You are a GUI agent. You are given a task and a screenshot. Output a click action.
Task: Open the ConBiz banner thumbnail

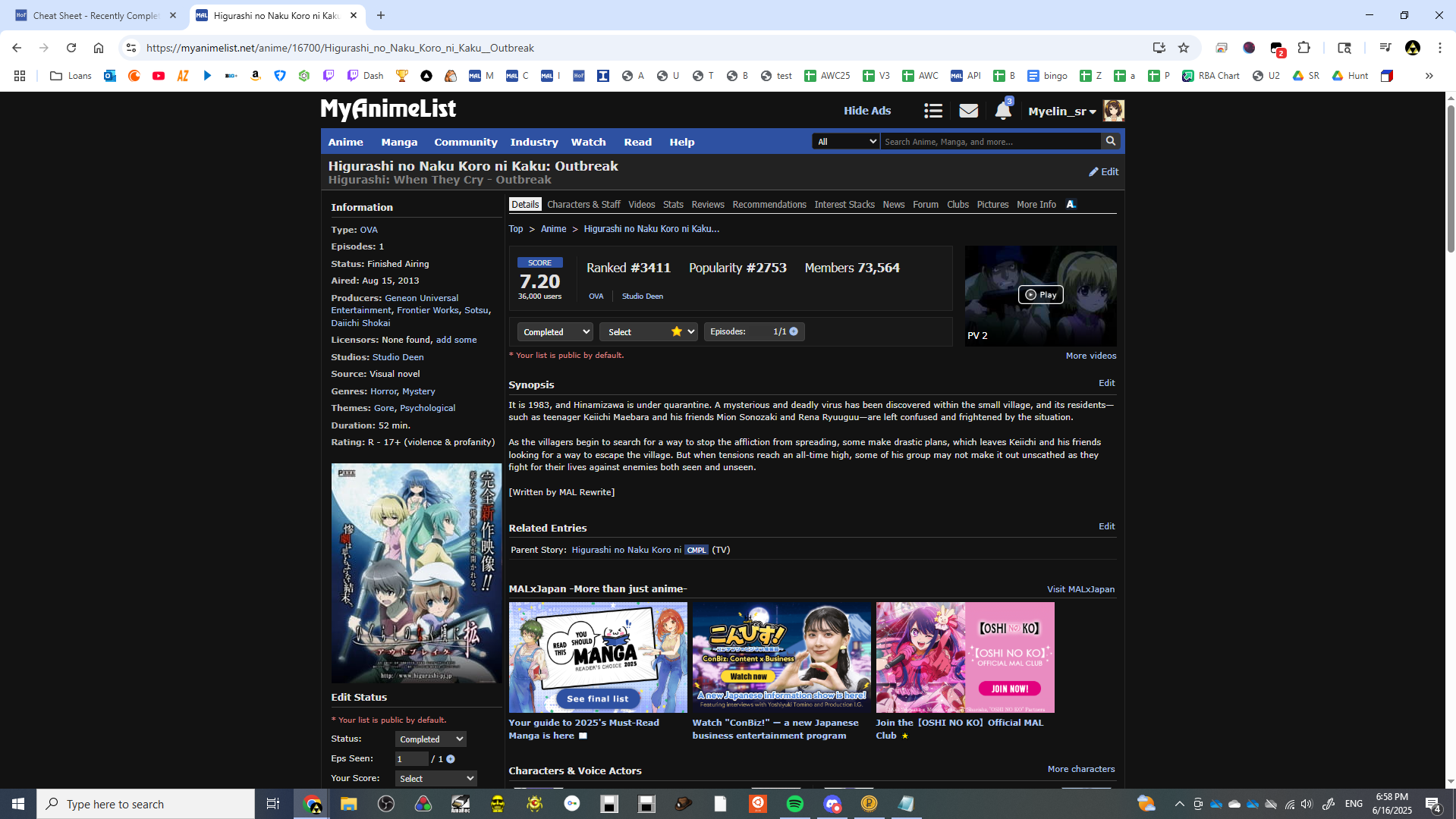coord(781,657)
